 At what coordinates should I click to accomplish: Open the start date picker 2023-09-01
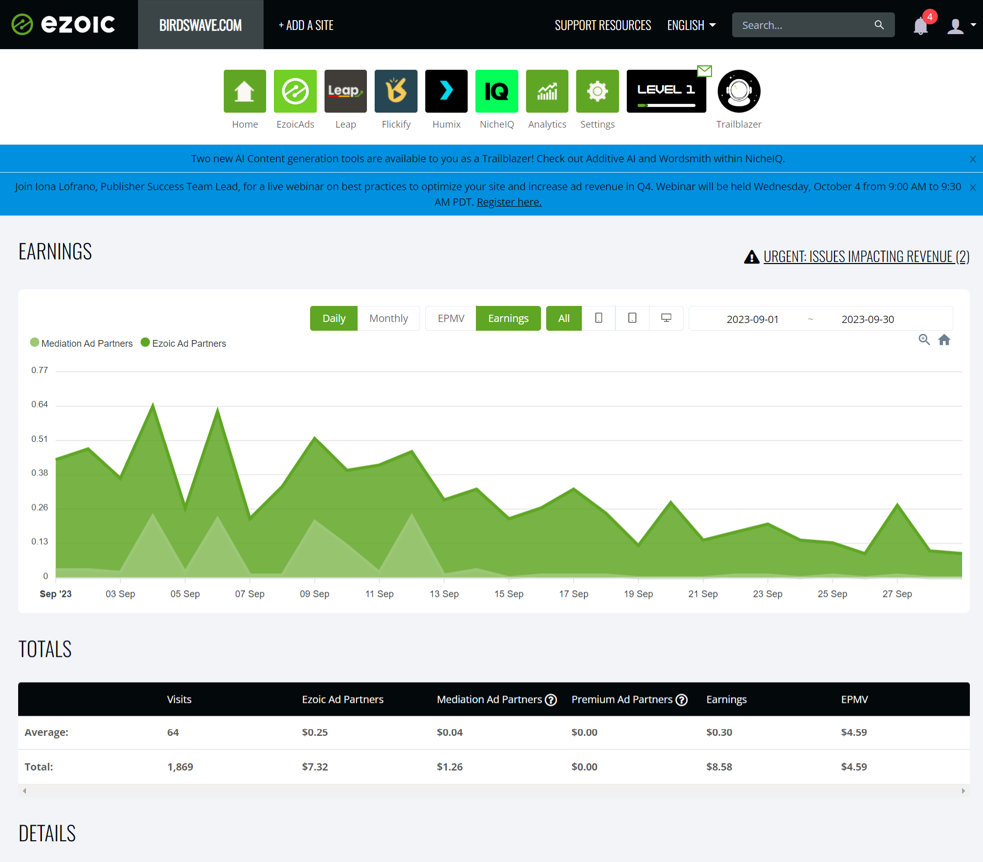pyautogui.click(x=752, y=319)
